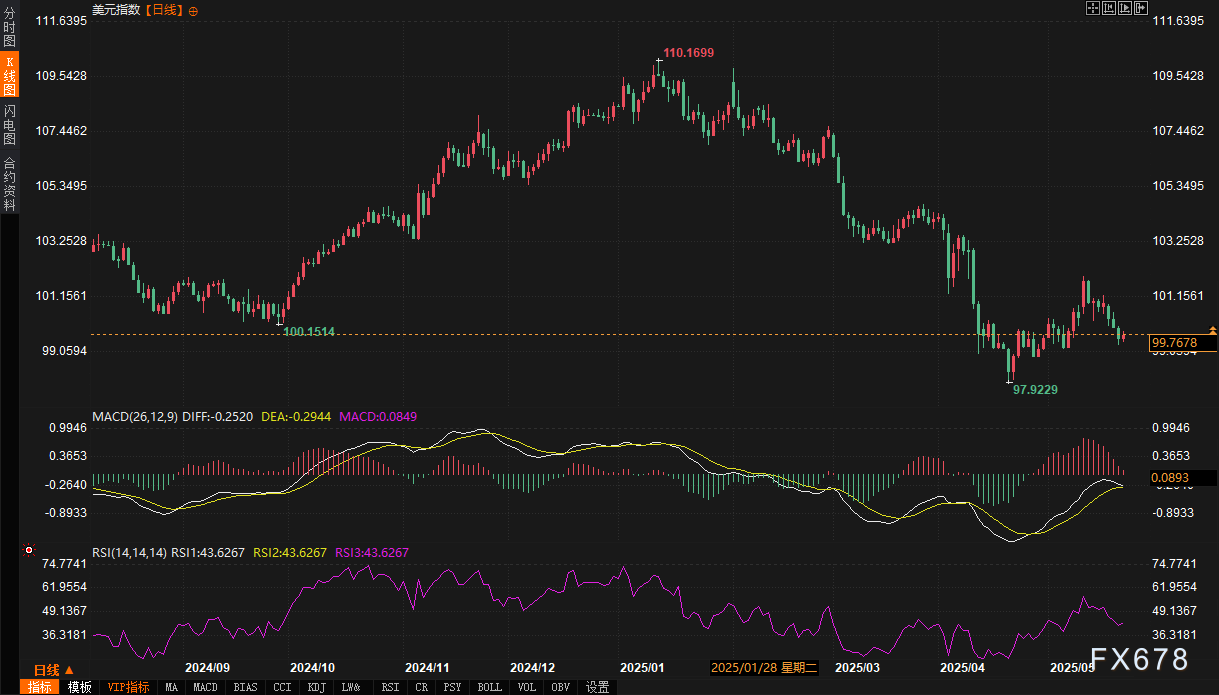Image resolution: width=1219 pixels, height=695 pixels.
Task: Click the jump-to-start chart icon
Action: pyautogui.click(x=1109, y=8)
